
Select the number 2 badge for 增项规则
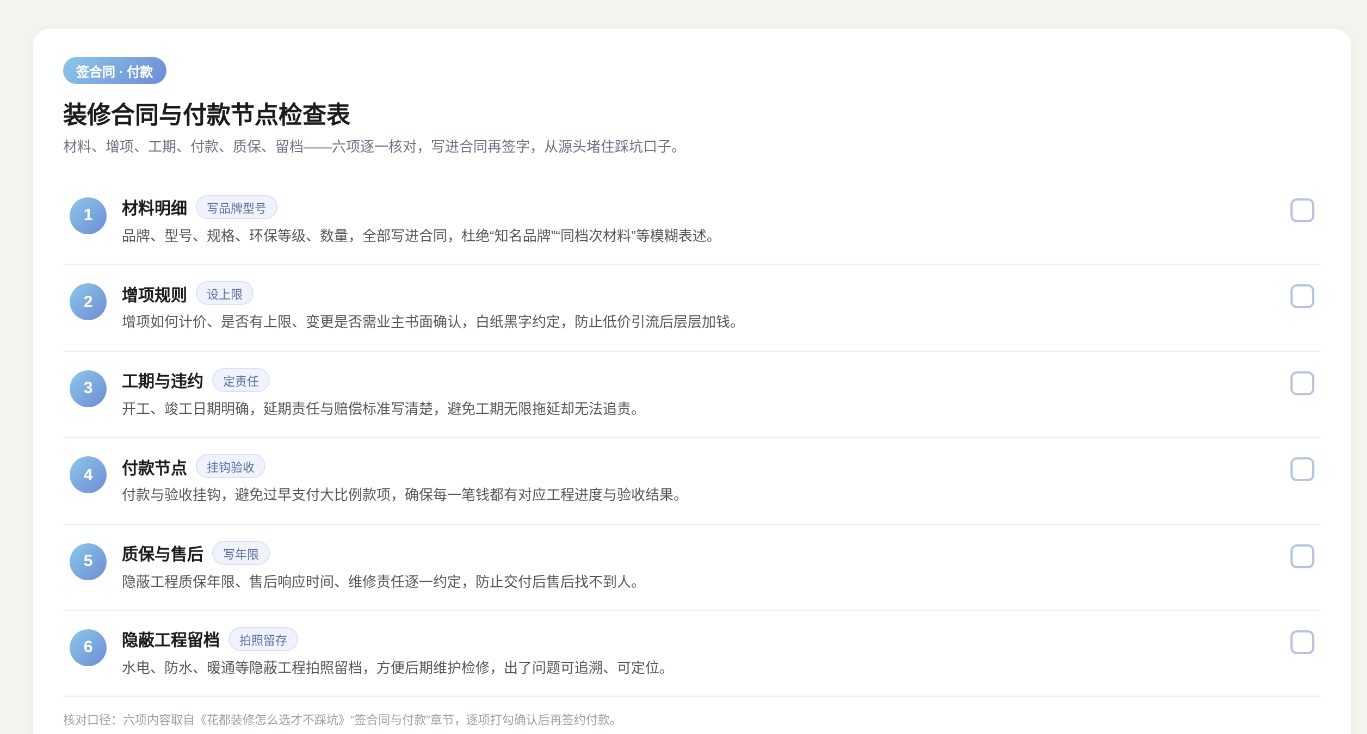click(x=88, y=302)
